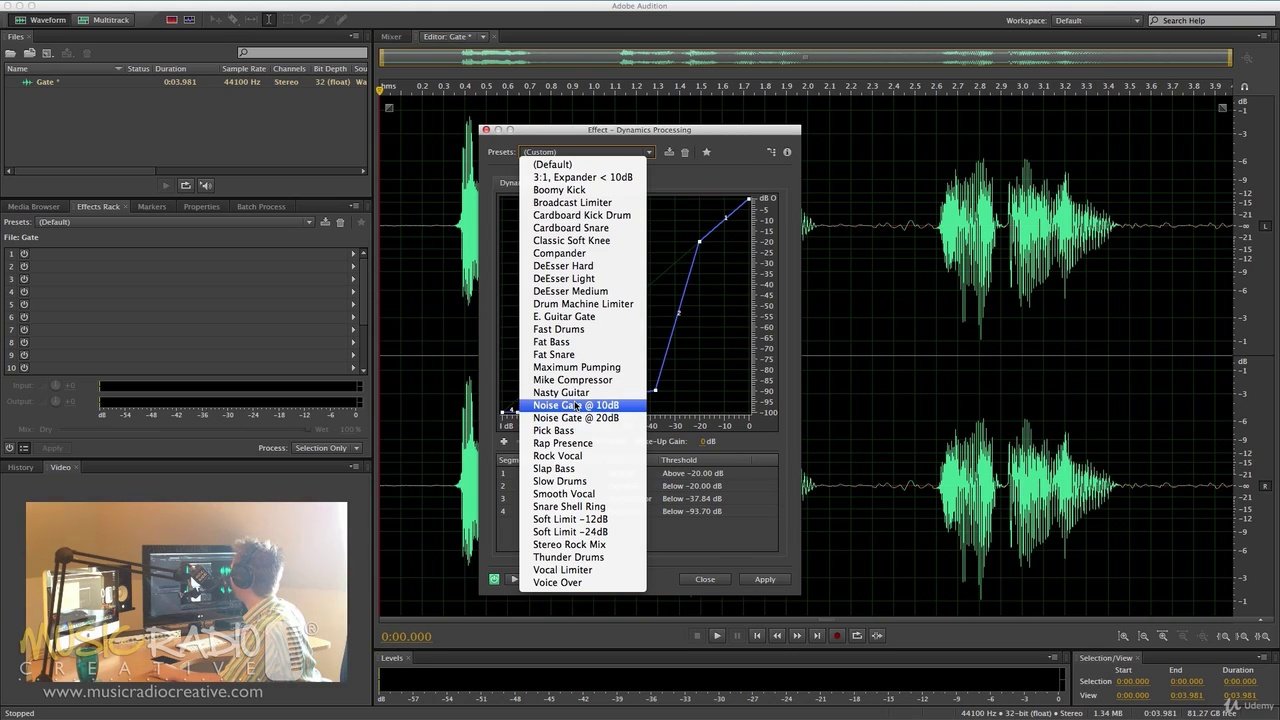Click Apply in Dynamics Processing dialog
This screenshot has width=1280, height=720.
click(x=765, y=579)
